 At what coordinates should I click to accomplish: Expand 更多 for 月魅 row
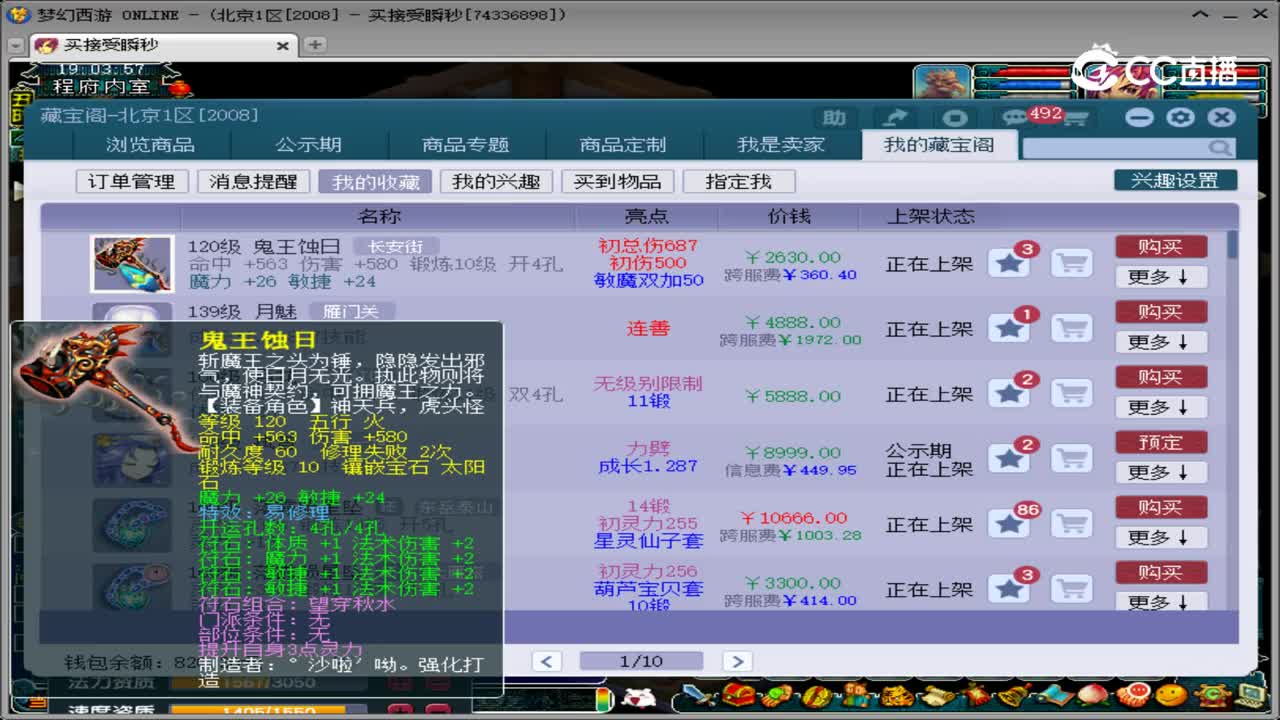[1161, 342]
